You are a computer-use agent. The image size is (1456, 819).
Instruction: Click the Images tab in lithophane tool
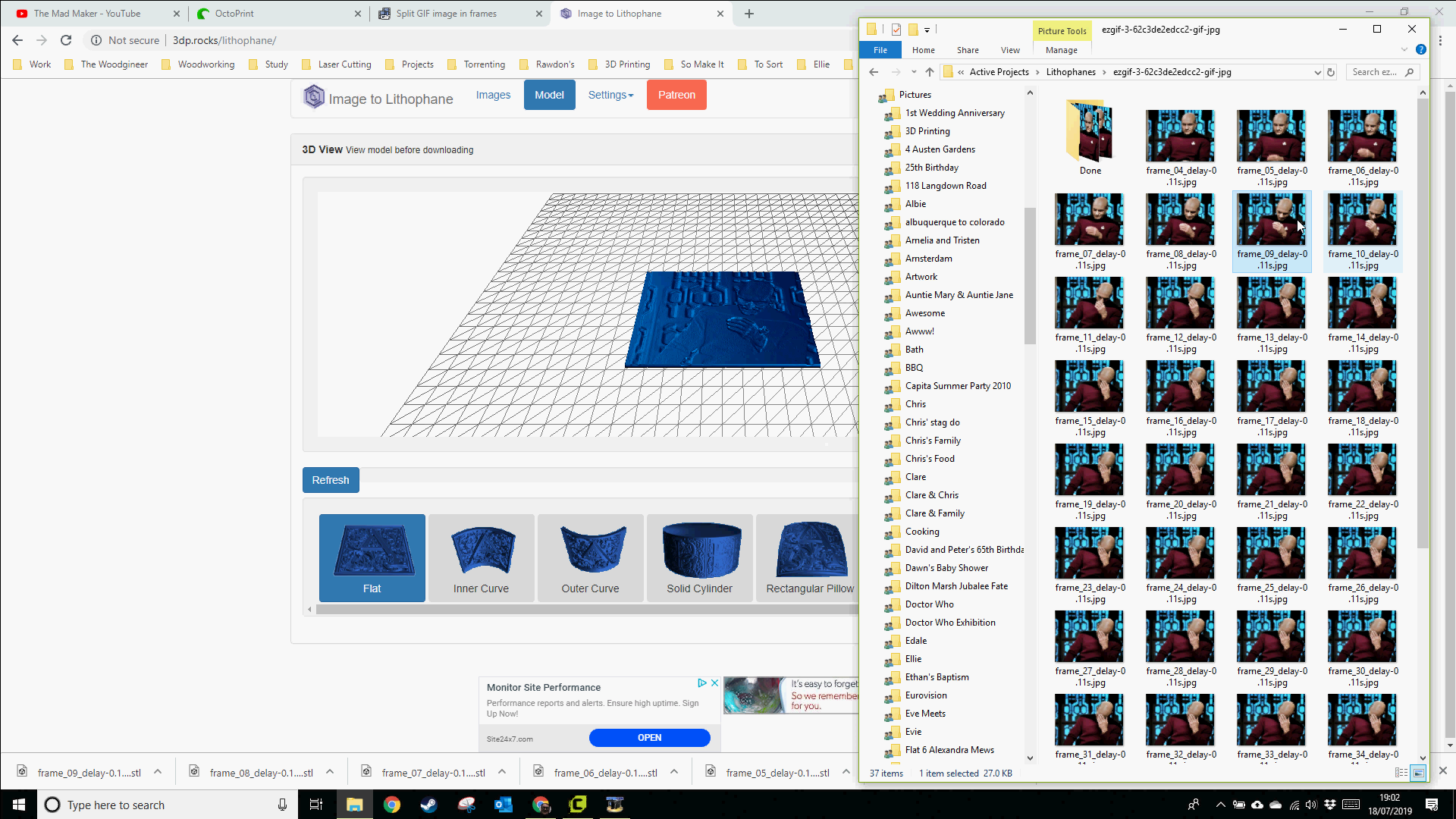(493, 94)
